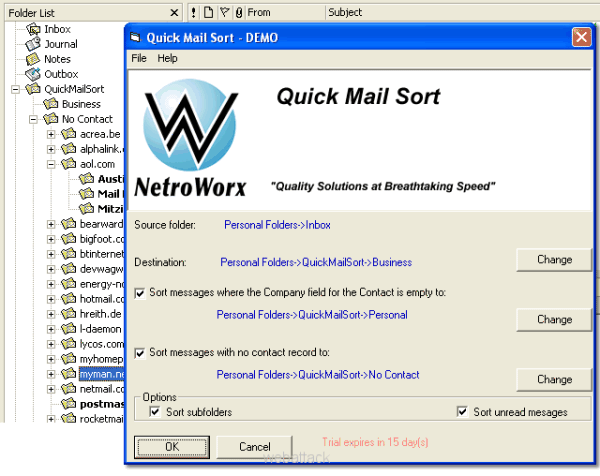Click the acrea.be folder icon
The image size is (600, 476).
[x=69, y=134]
